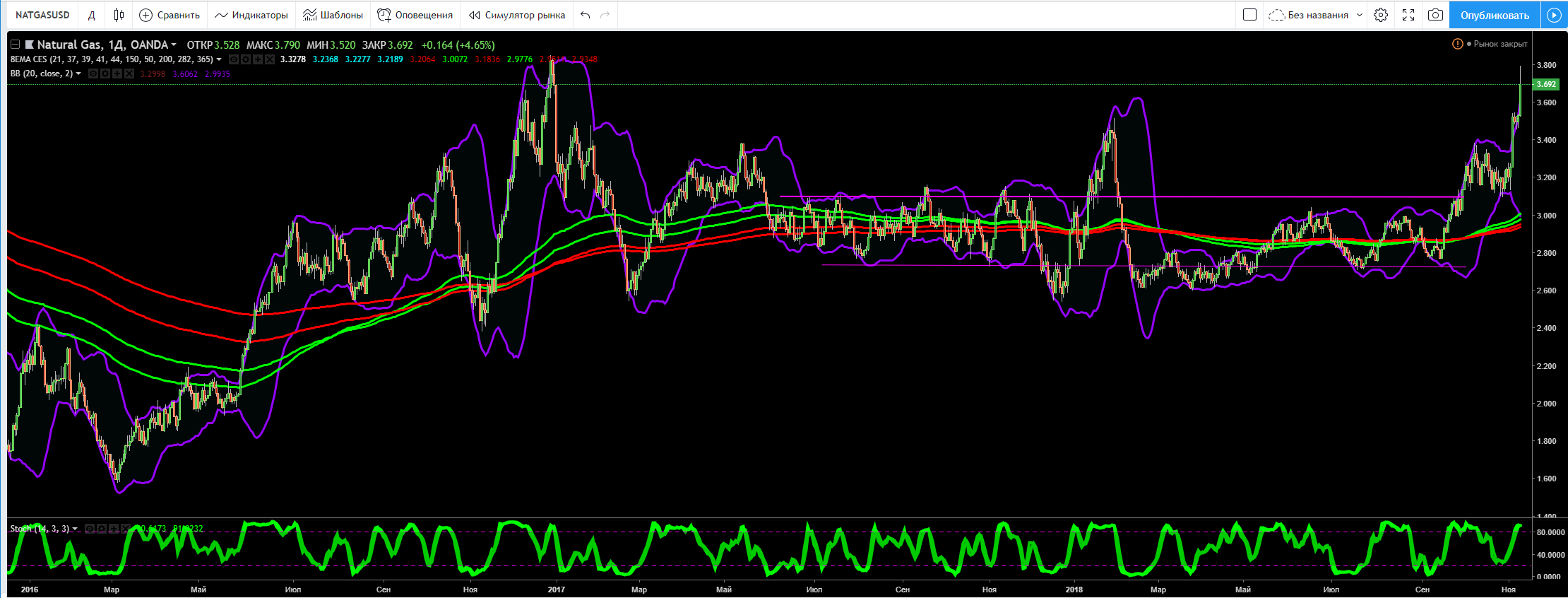The image size is (1568, 598).
Task: Open settings of 8EMA CES indicator
Action: (246, 59)
